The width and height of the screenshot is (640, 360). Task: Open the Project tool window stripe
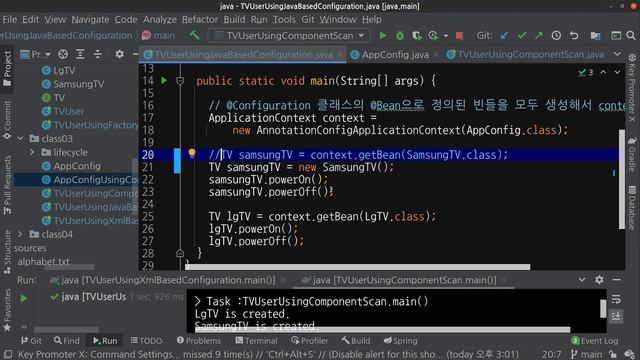(7, 69)
